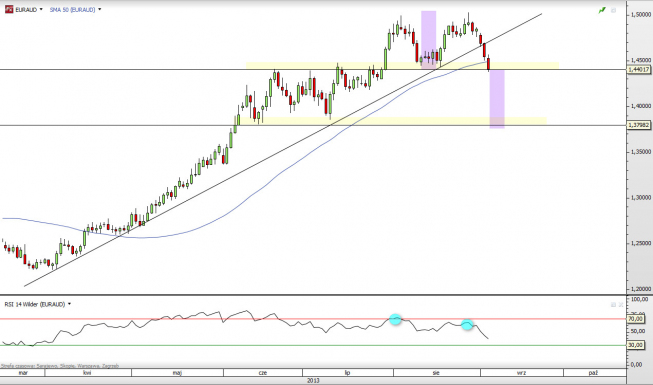This screenshot has width=653, height=385.
Task: Click the 'paź' month on time axis
Action: click(593, 372)
